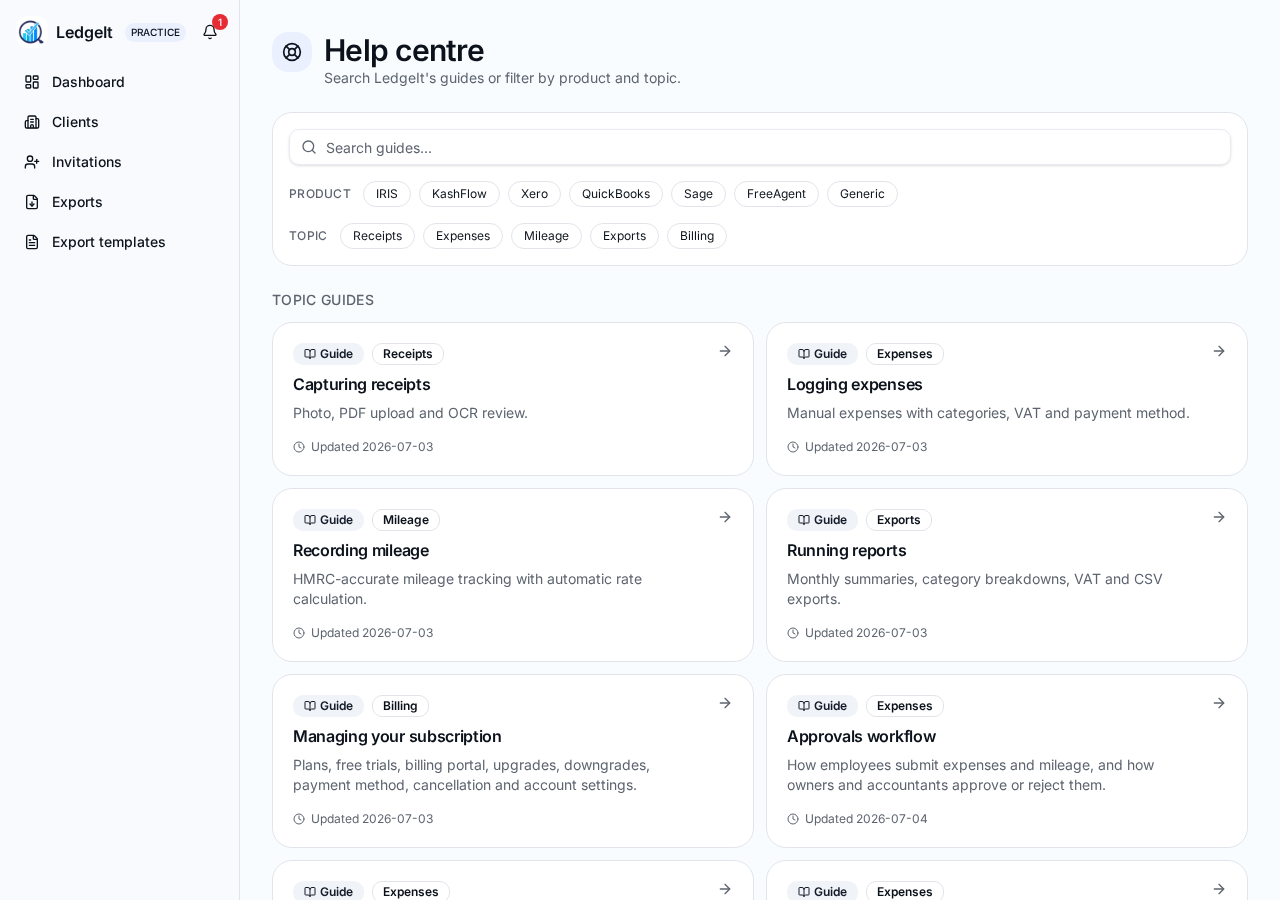Click the Invitations user-plus icon
This screenshot has width=1280, height=900.
(32, 162)
